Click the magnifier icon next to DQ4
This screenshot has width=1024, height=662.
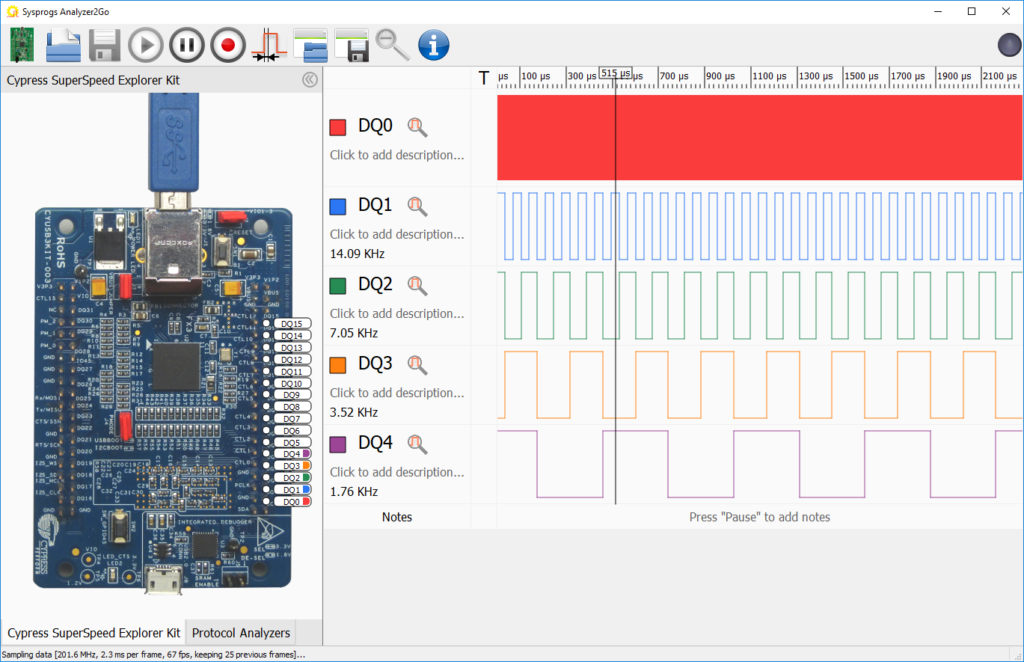pos(417,444)
